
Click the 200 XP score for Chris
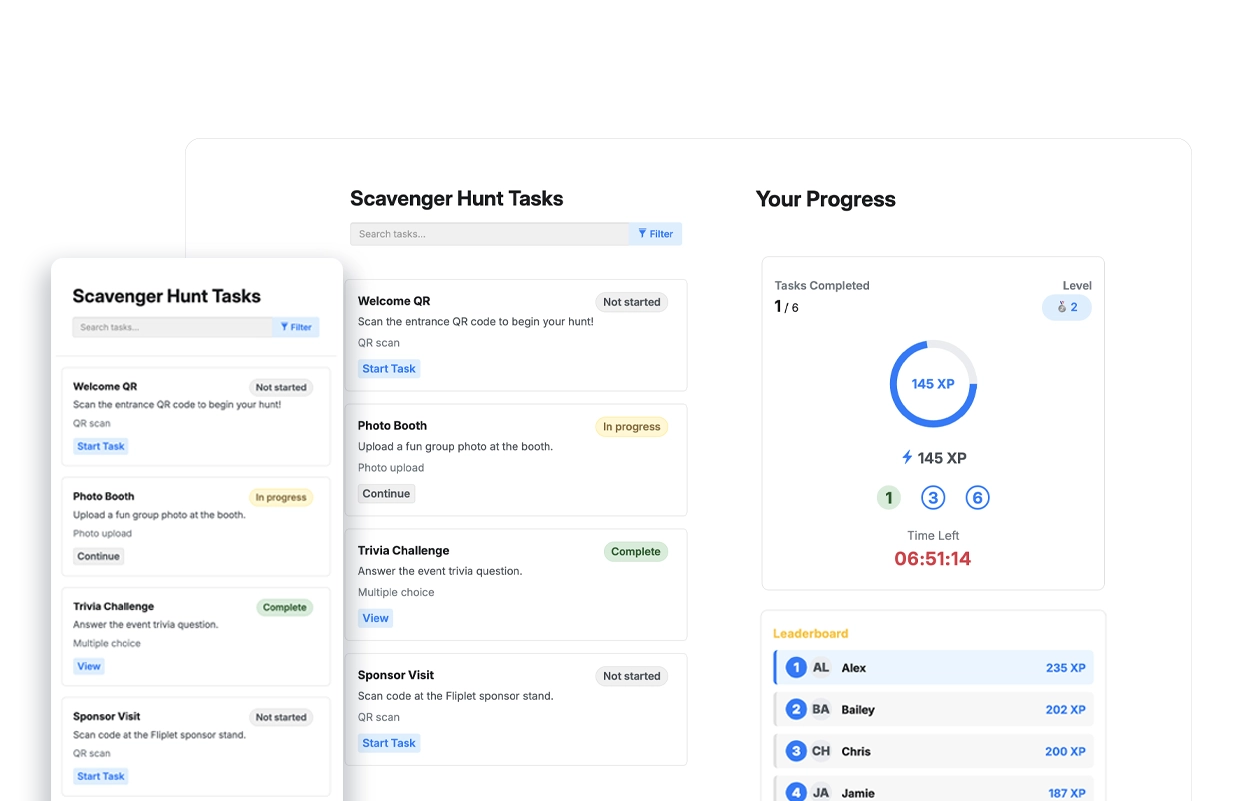pos(1066,751)
